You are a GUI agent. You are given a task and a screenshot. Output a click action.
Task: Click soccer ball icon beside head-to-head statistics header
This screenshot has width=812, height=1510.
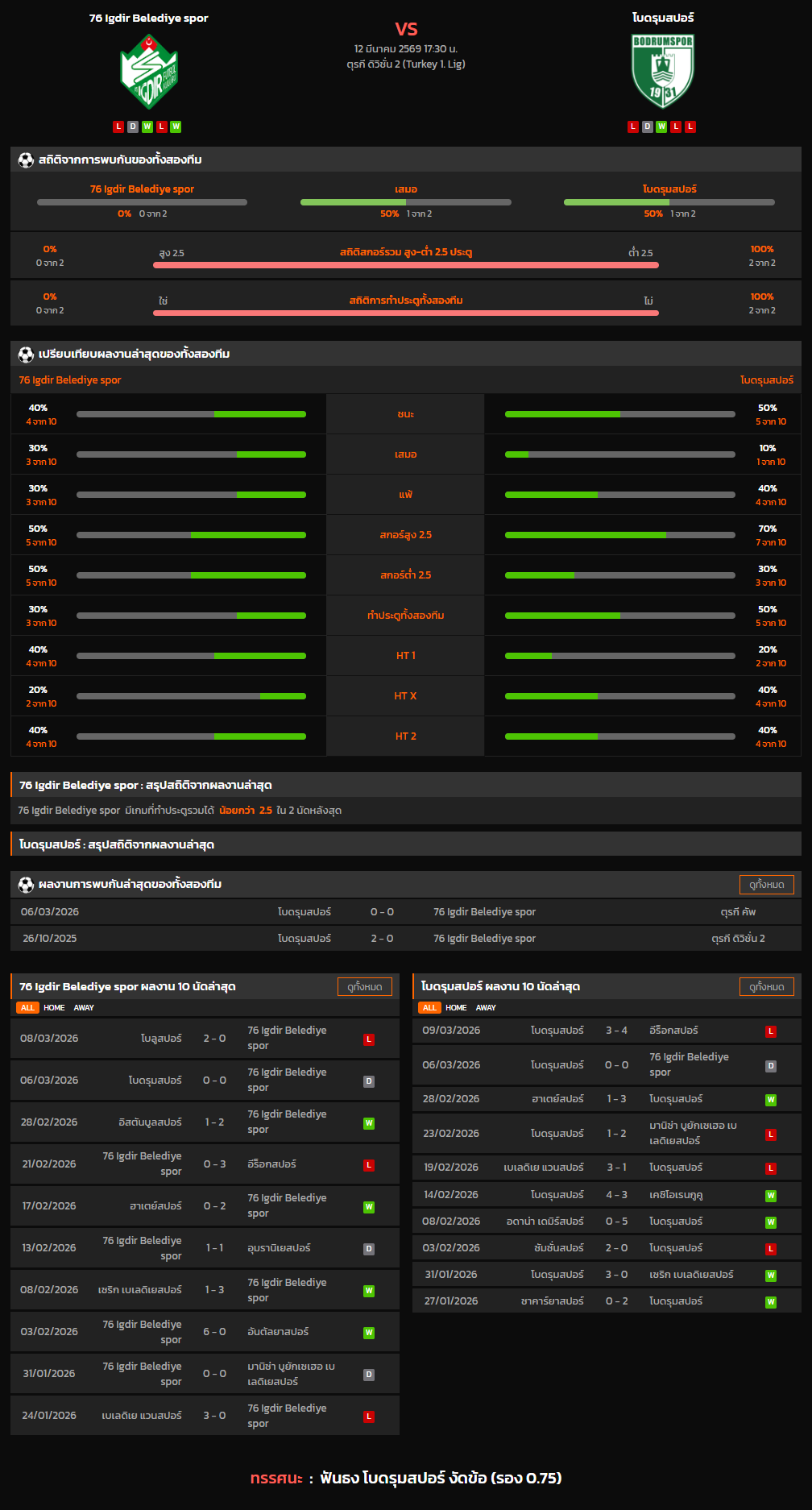(x=26, y=160)
